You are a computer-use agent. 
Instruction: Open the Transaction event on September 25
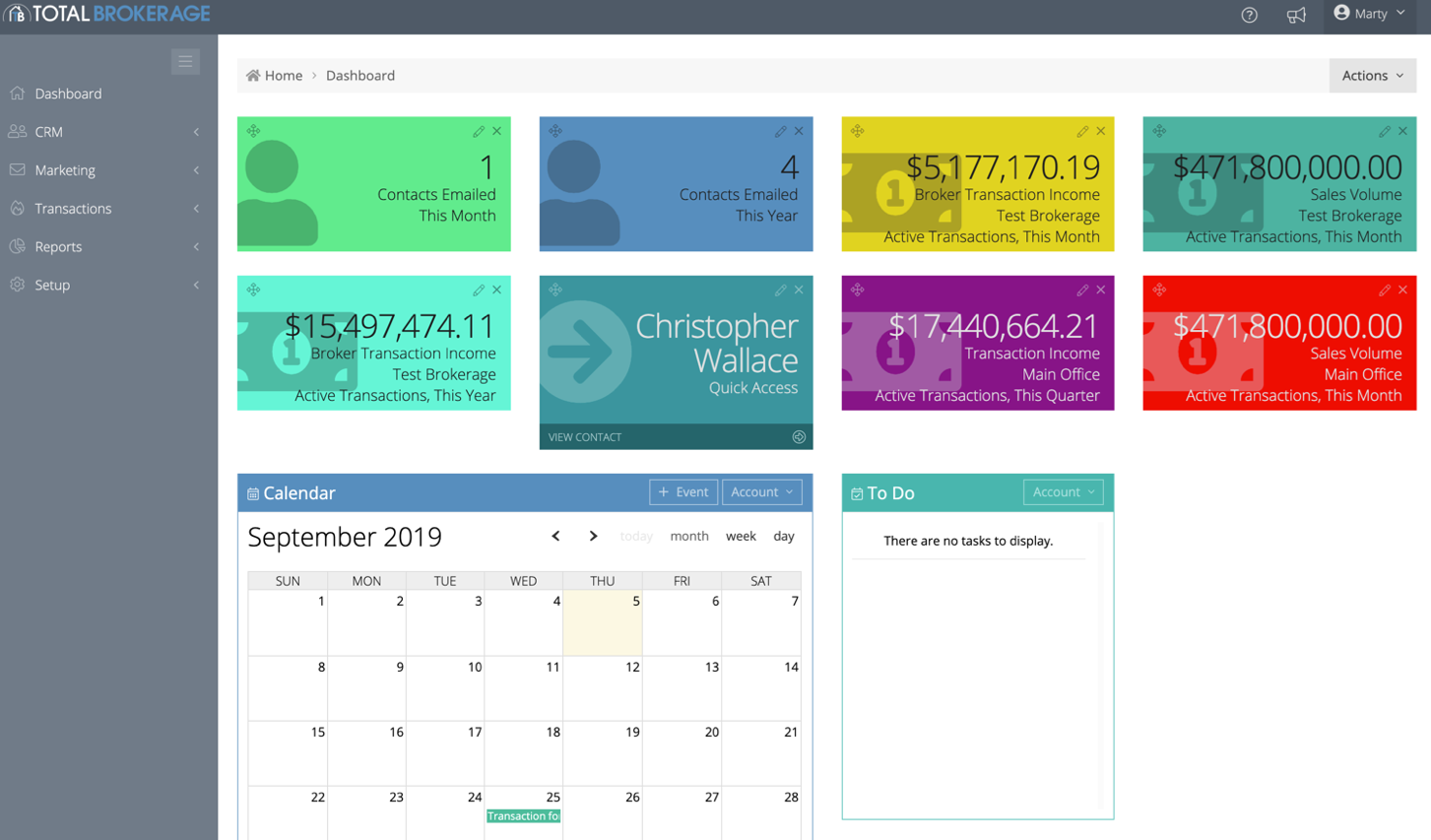(523, 816)
